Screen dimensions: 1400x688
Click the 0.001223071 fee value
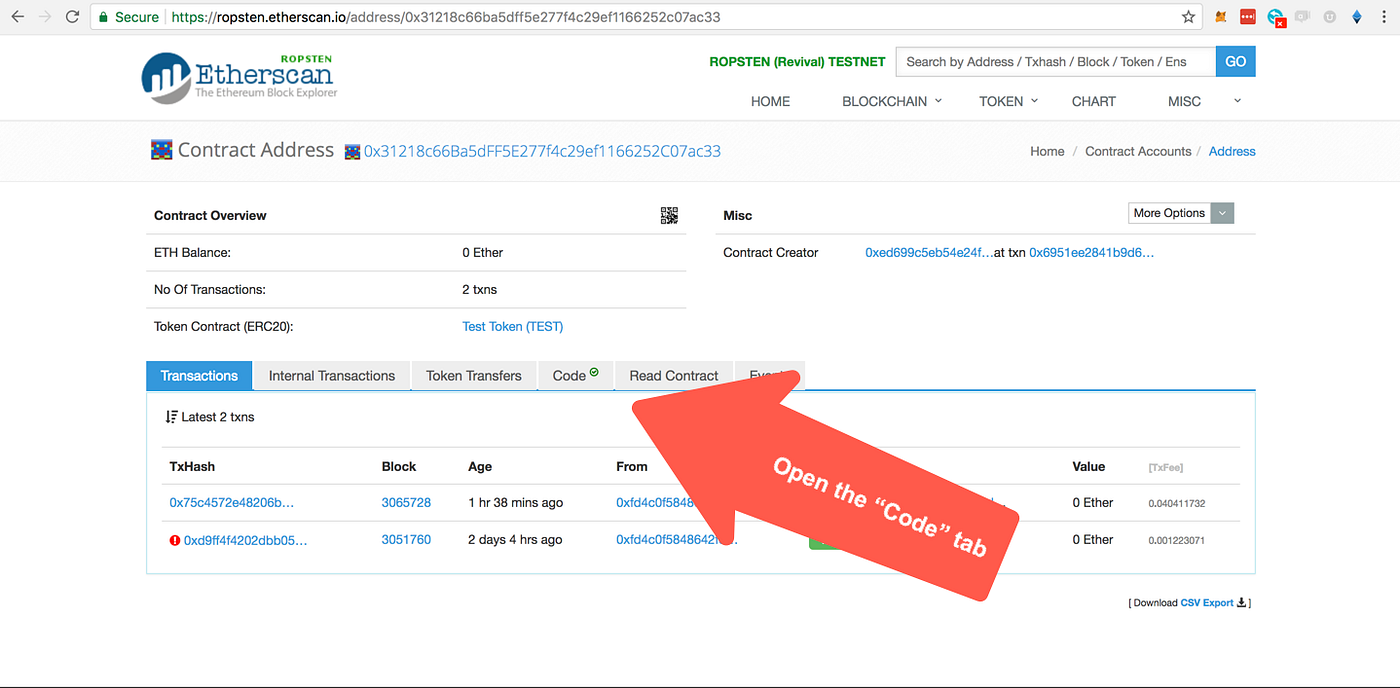(x=1177, y=541)
